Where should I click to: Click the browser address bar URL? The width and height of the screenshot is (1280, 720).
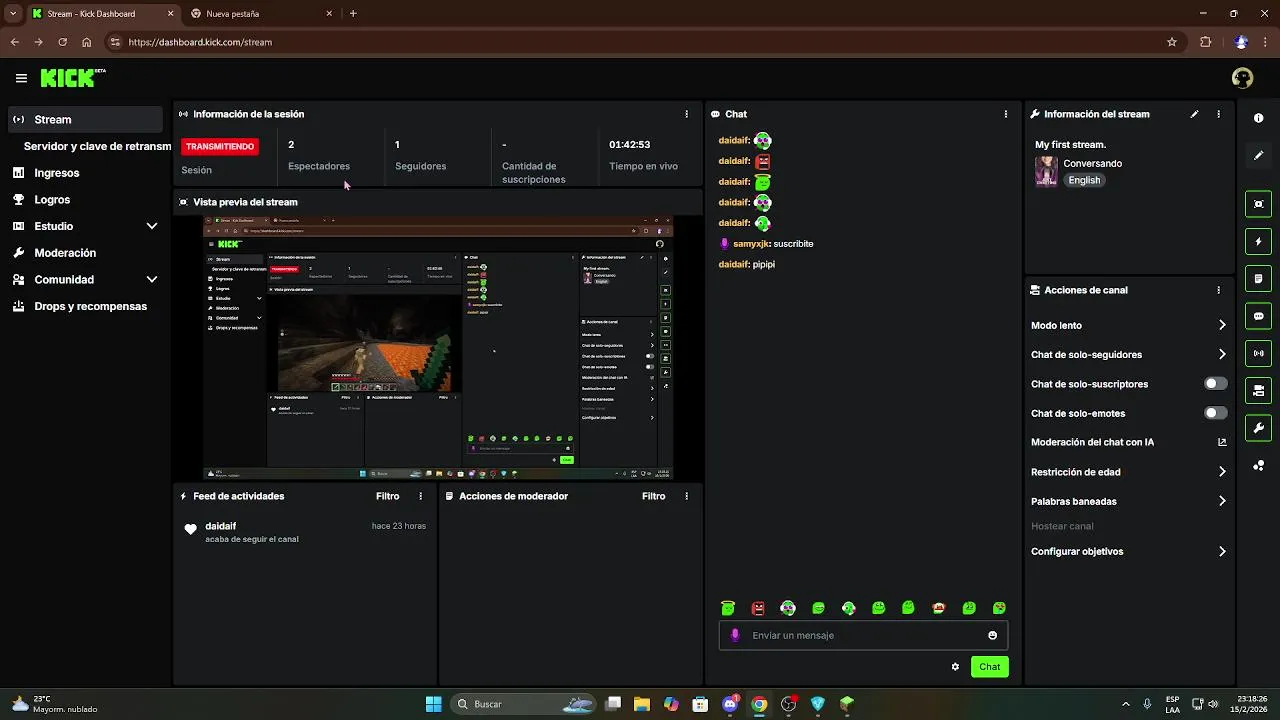tap(200, 42)
